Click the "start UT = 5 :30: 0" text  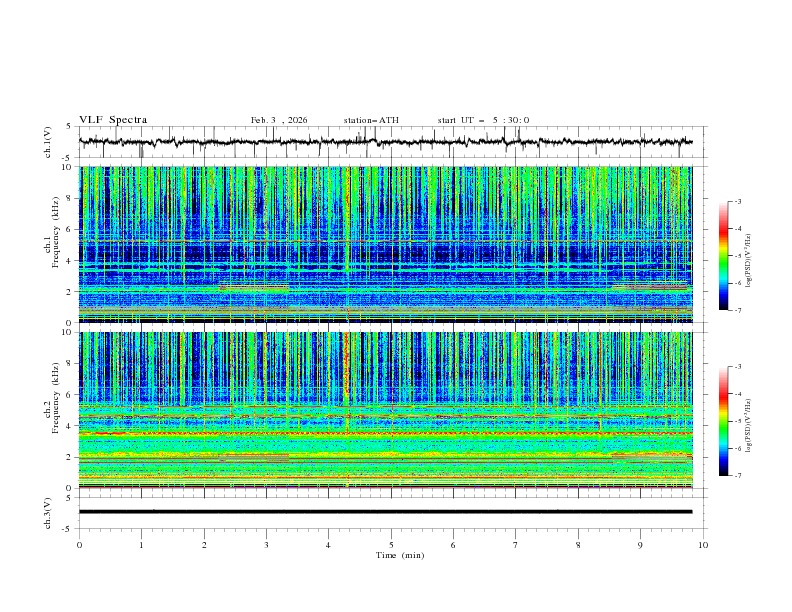pos(483,120)
